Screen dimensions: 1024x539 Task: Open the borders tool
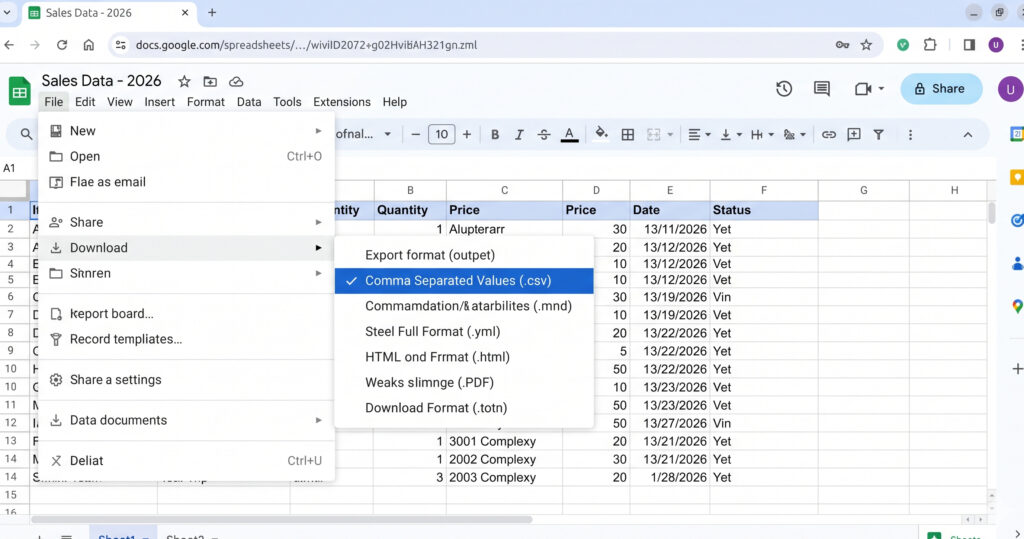[628, 135]
